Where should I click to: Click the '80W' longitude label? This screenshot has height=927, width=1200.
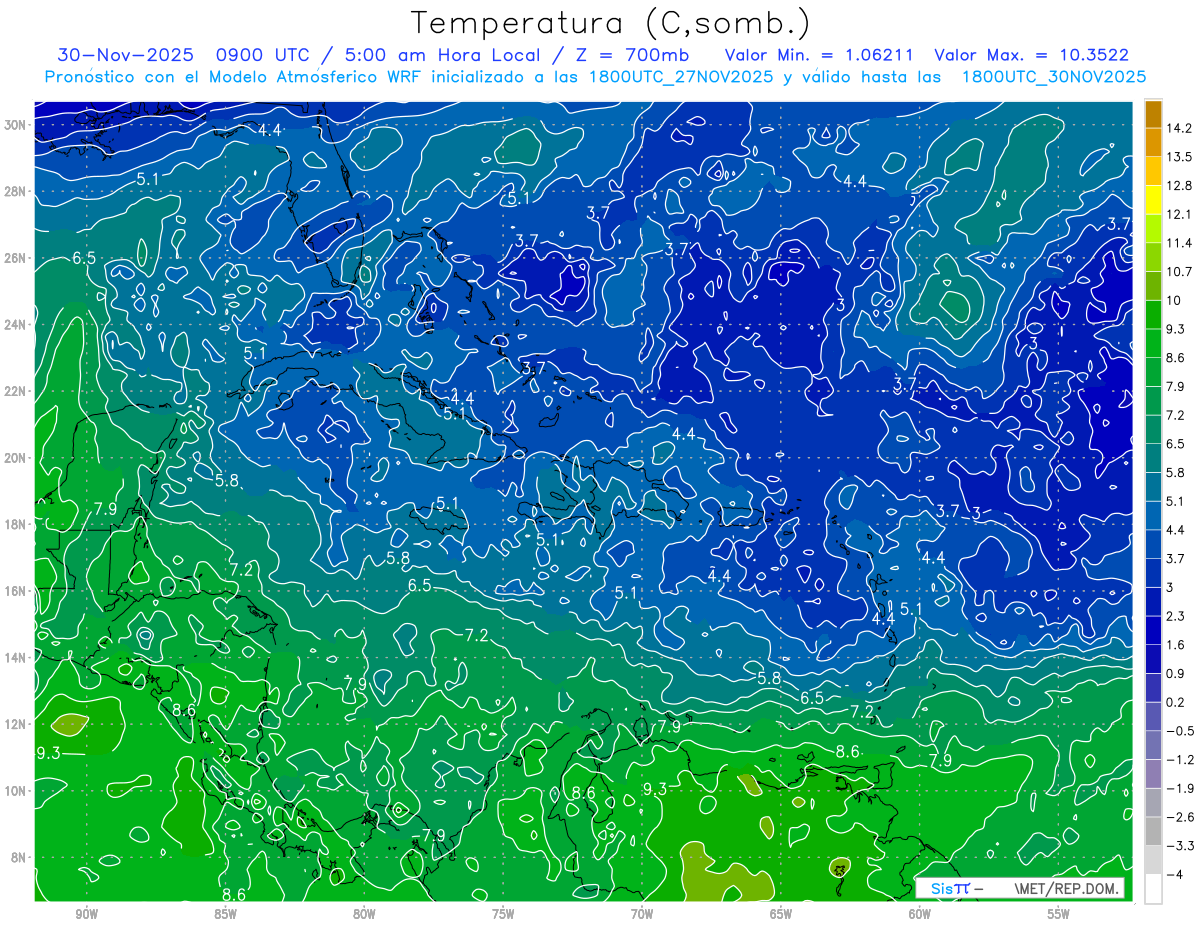[364, 914]
